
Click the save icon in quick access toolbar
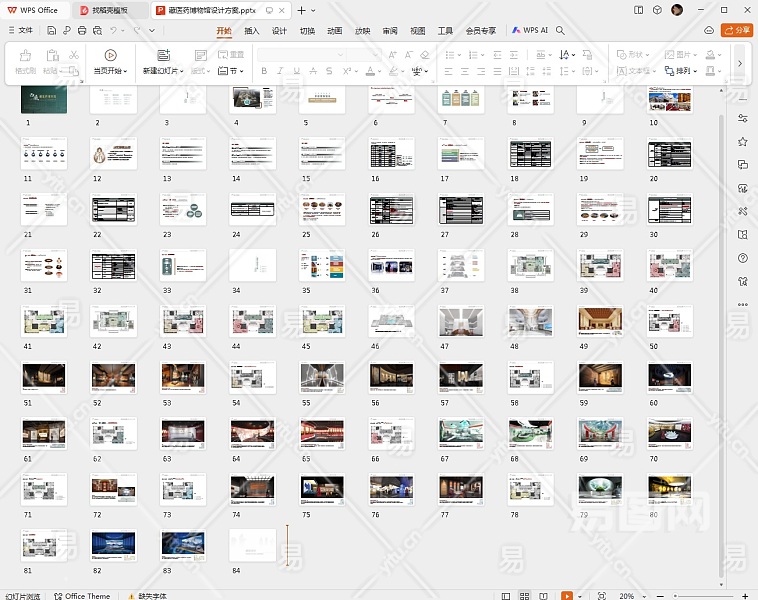52,30
